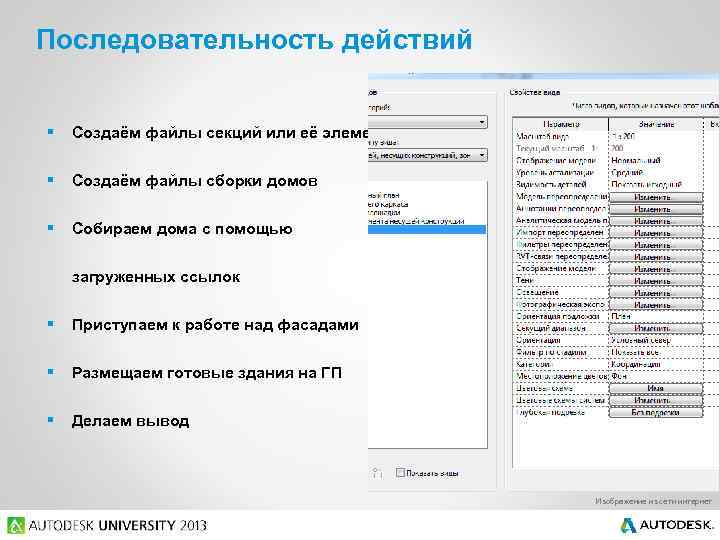Click the text загруженных ссылок
This screenshot has width=720, height=540.
coord(156,277)
